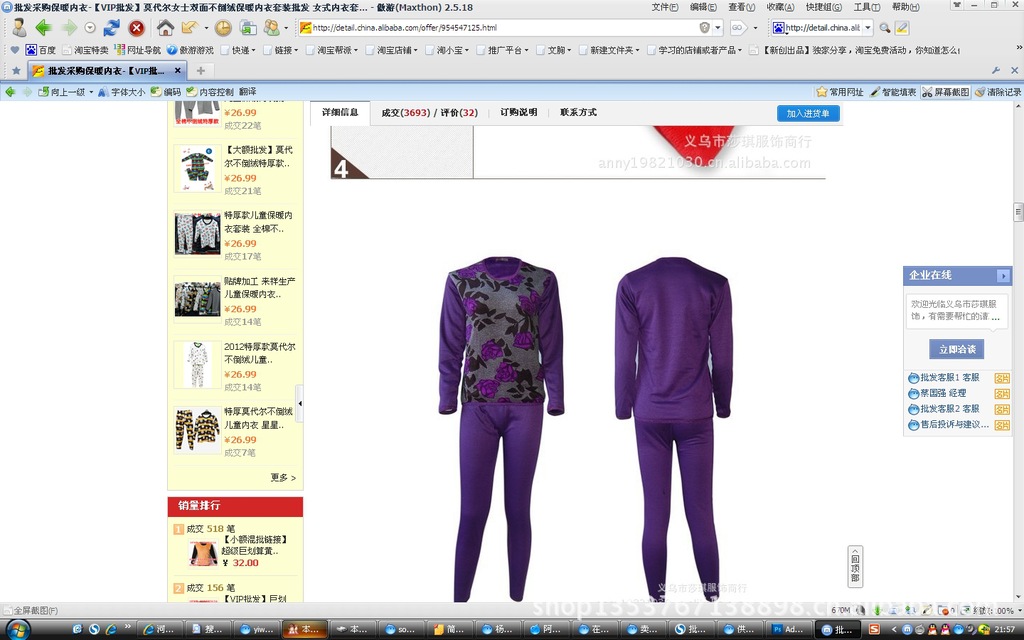Screen dimensions: 1024x640
Task: Close the current tab with its X
Action: pos(178,71)
